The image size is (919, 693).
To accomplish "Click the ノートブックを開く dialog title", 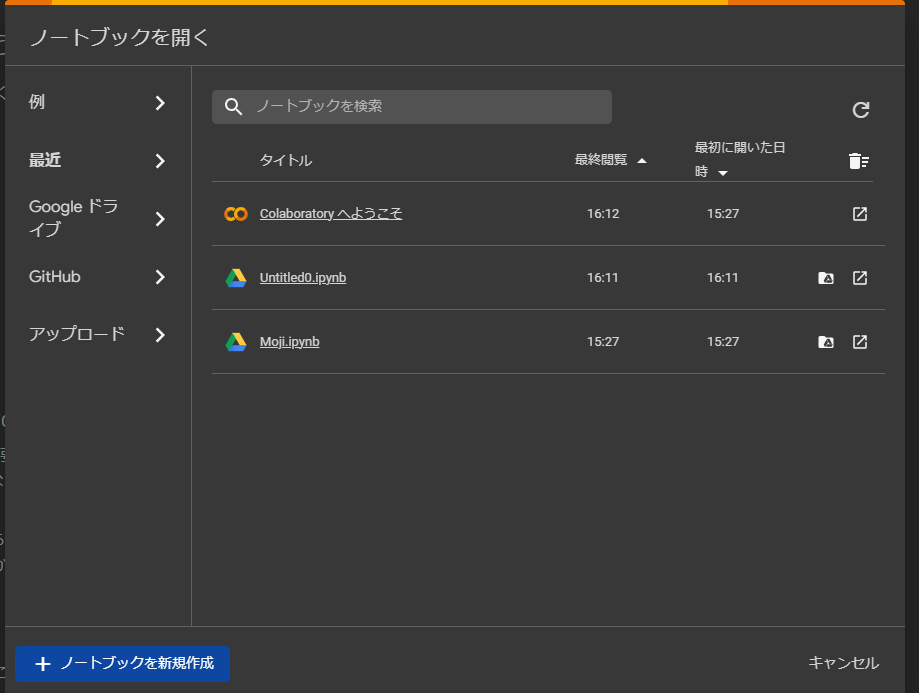I will [120, 38].
